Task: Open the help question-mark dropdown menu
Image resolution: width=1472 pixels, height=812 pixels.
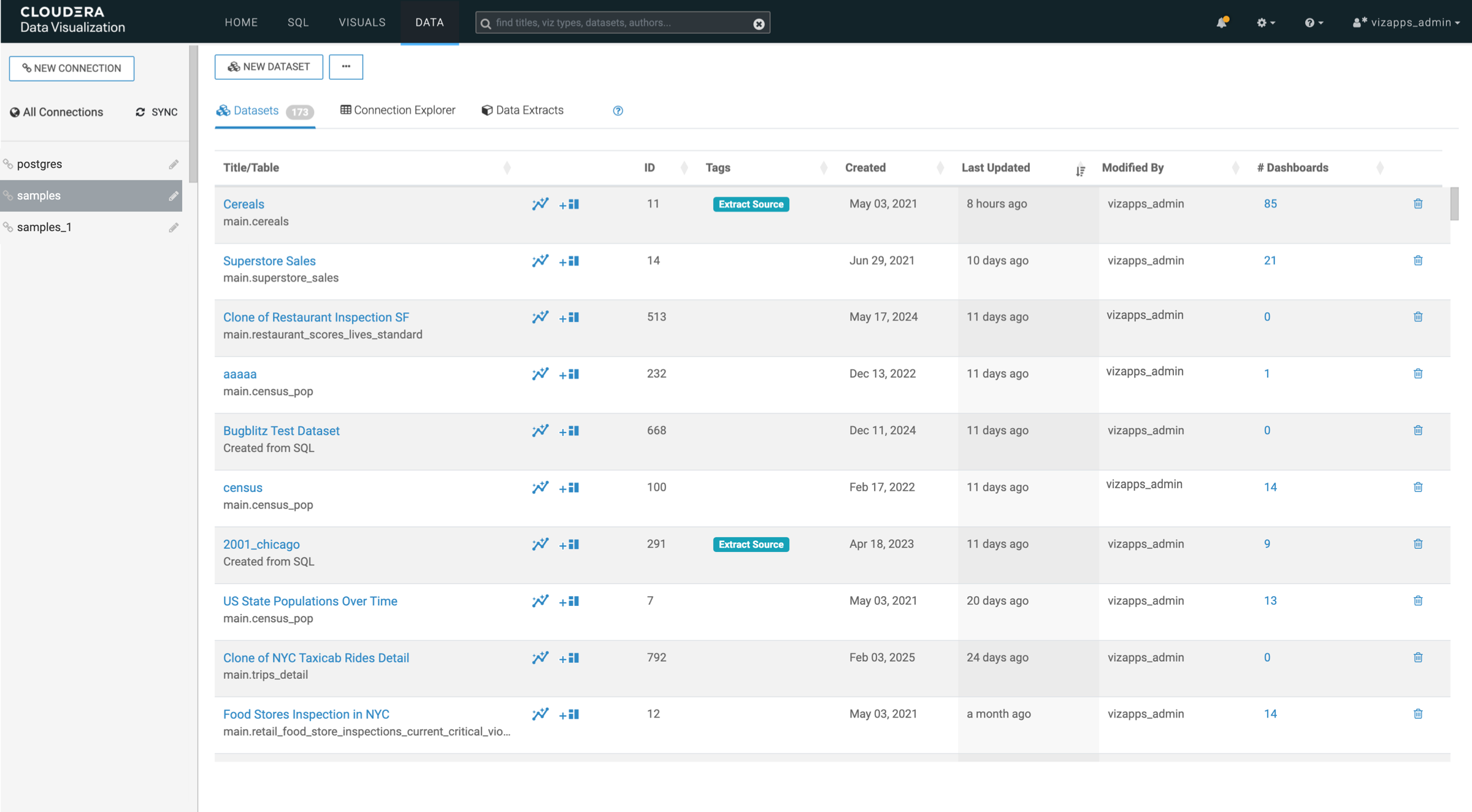Action: pos(1313,23)
